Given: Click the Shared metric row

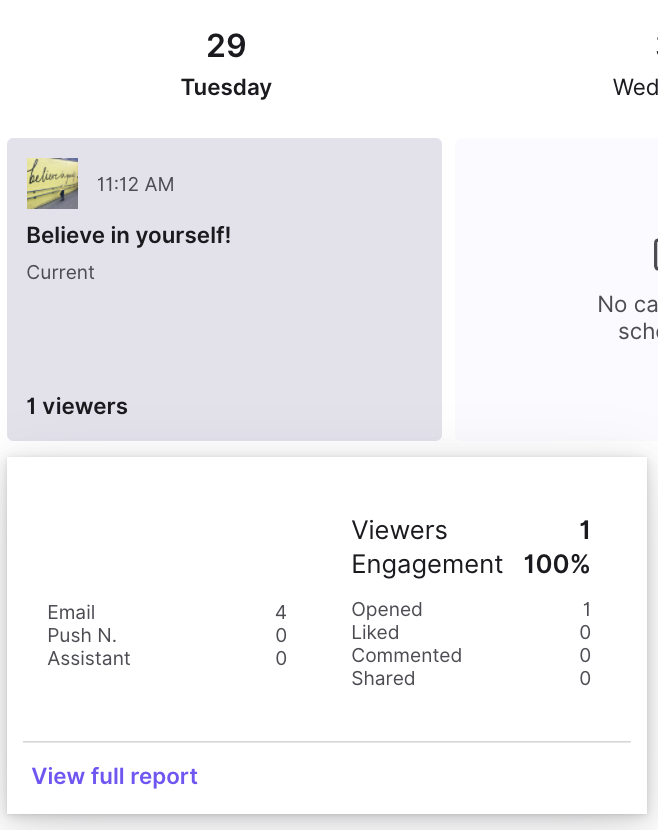Looking at the screenshot, I should click(471, 678).
